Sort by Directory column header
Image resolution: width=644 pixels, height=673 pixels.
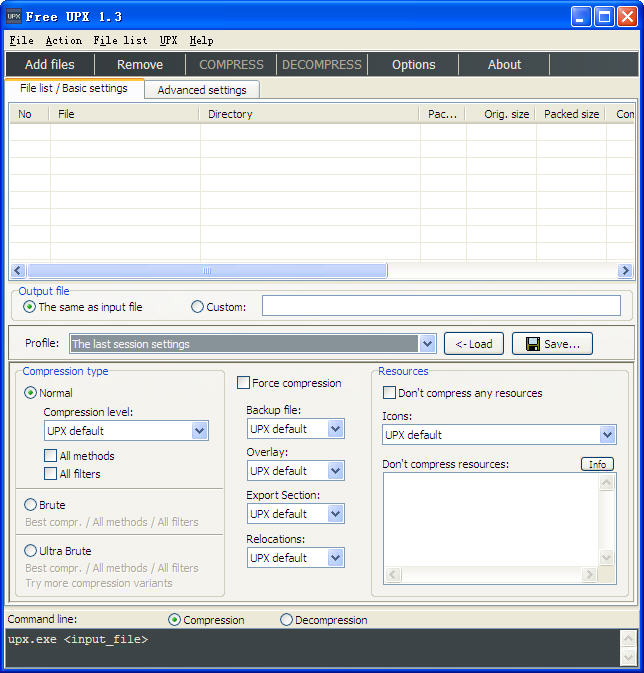click(310, 114)
